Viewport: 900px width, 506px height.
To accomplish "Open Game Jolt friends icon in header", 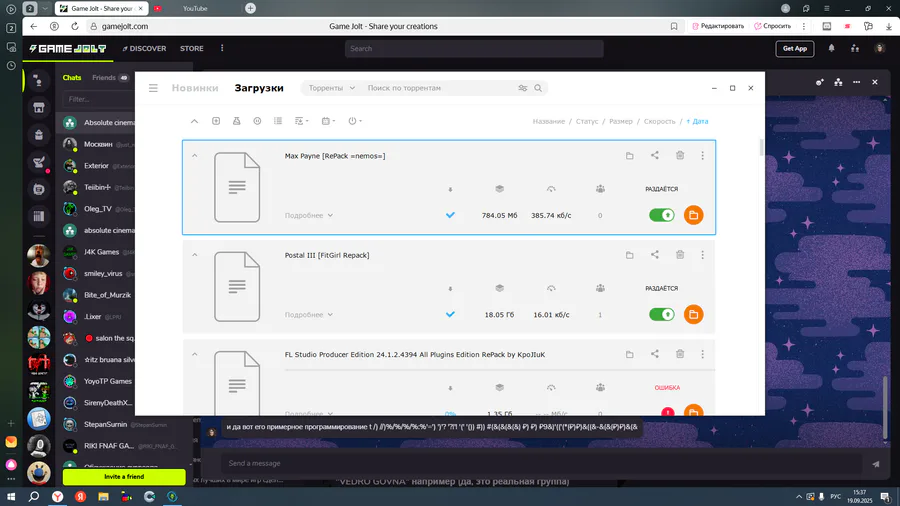I will [855, 48].
